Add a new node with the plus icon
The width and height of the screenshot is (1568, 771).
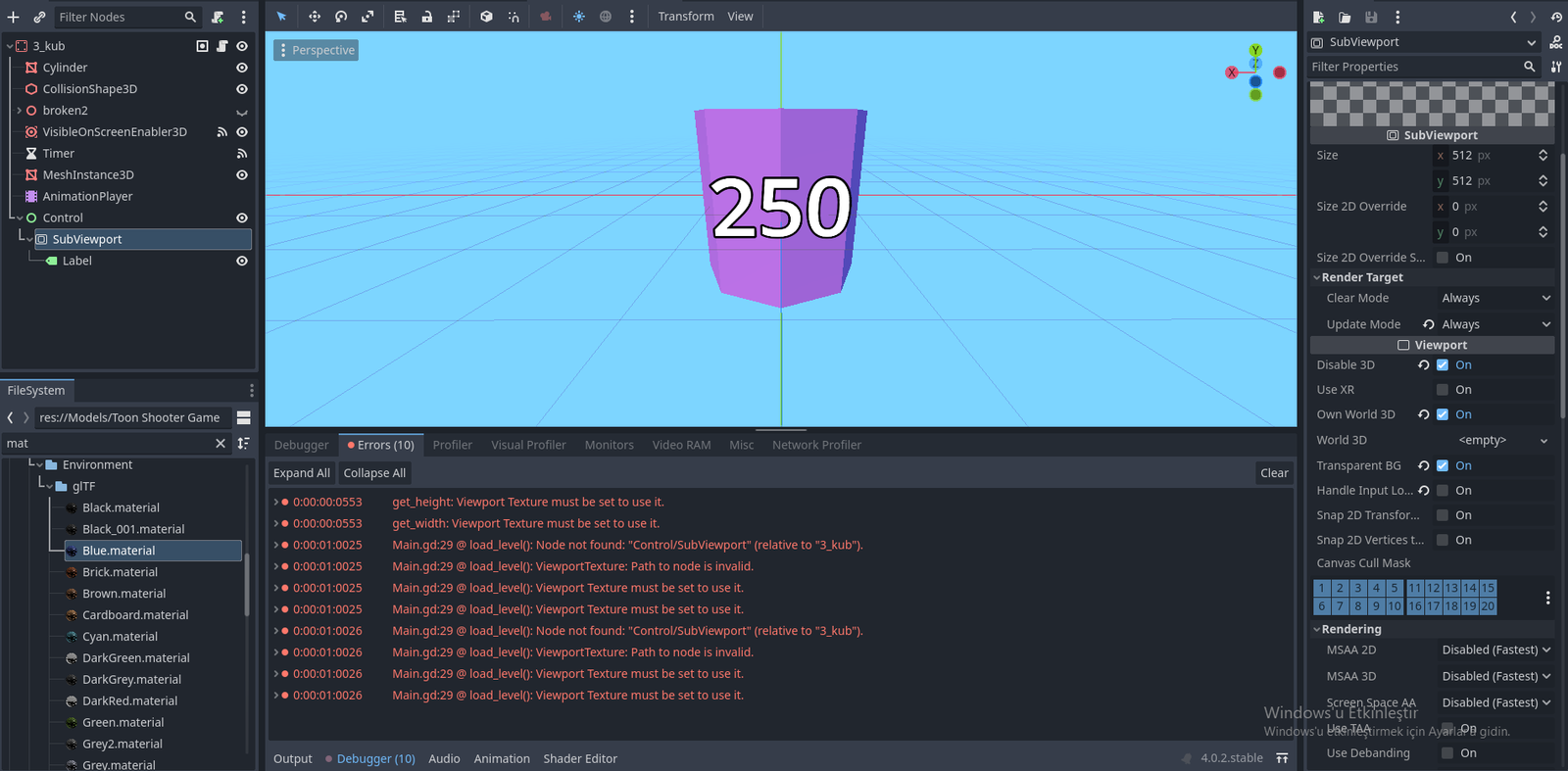(14, 17)
